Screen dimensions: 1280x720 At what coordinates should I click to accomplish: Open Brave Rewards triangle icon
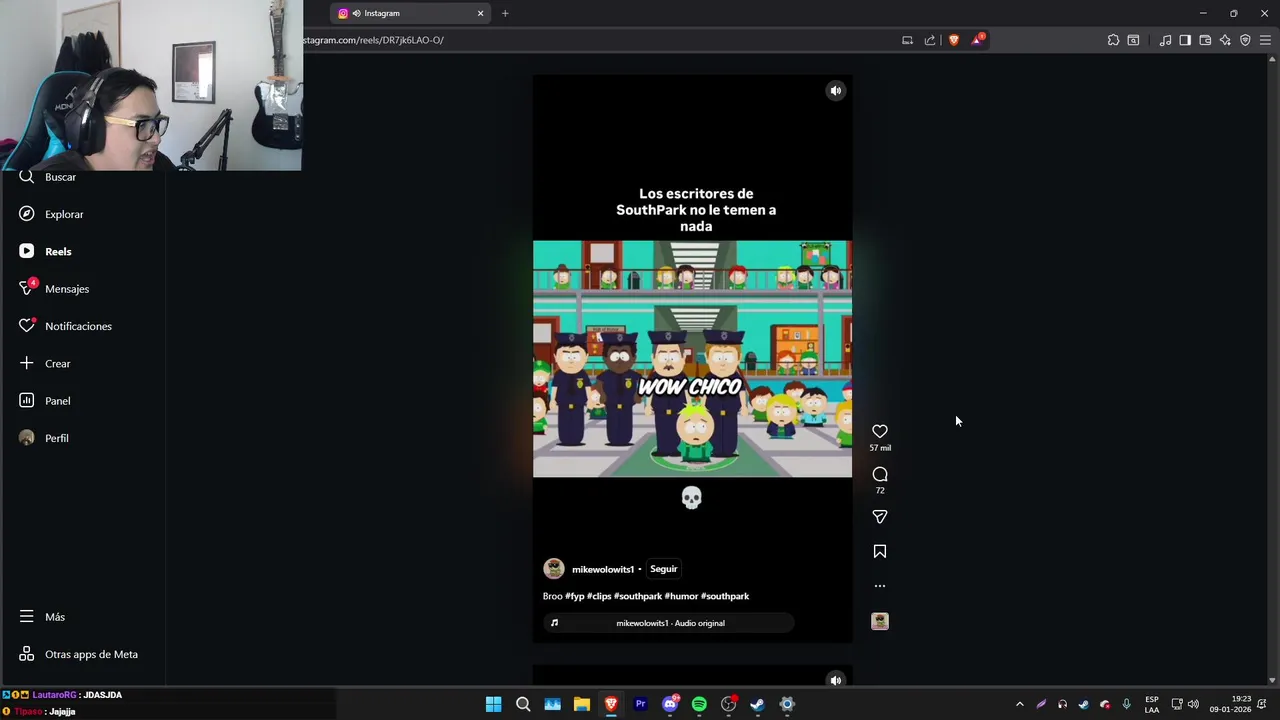pyautogui.click(x=978, y=40)
